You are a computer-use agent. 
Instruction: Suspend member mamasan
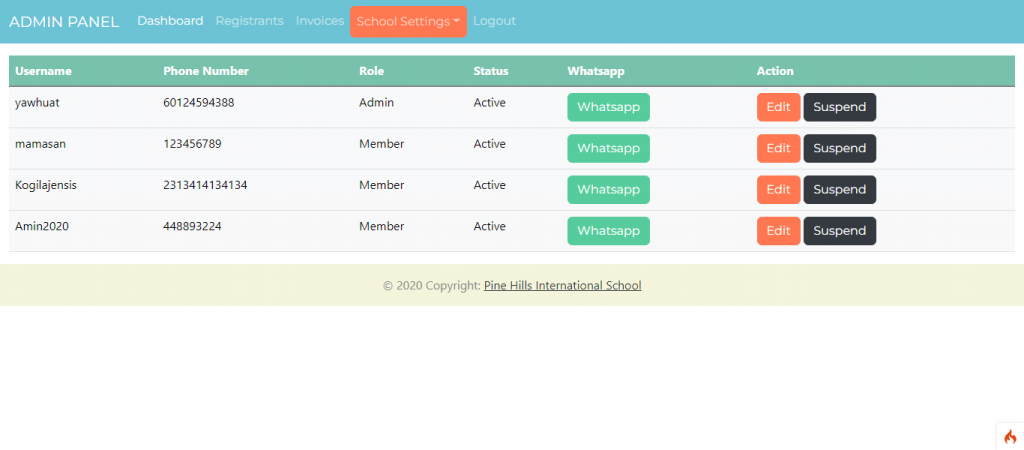point(839,148)
